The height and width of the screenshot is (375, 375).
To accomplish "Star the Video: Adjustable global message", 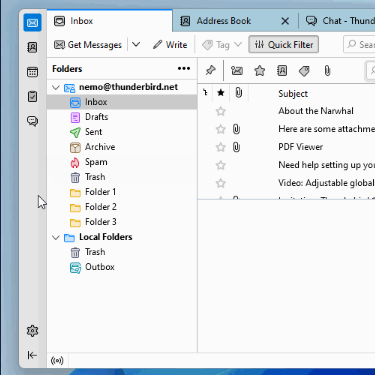I will pos(221,183).
